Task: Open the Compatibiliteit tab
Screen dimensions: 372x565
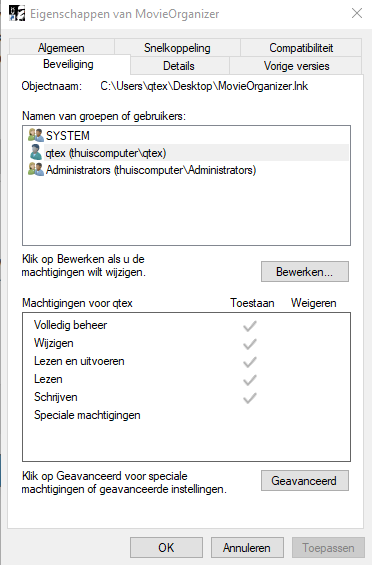Action: click(x=301, y=48)
